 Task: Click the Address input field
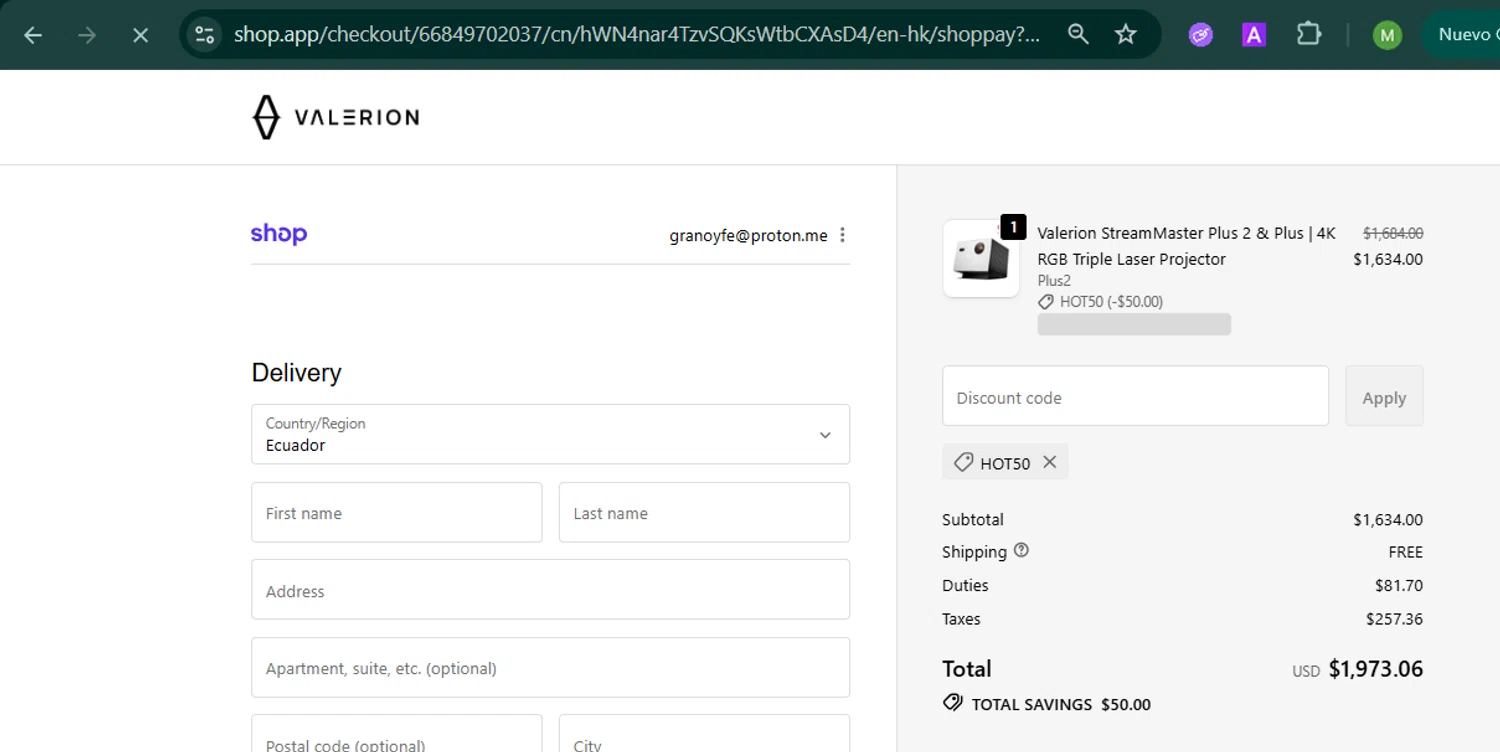[x=550, y=590]
